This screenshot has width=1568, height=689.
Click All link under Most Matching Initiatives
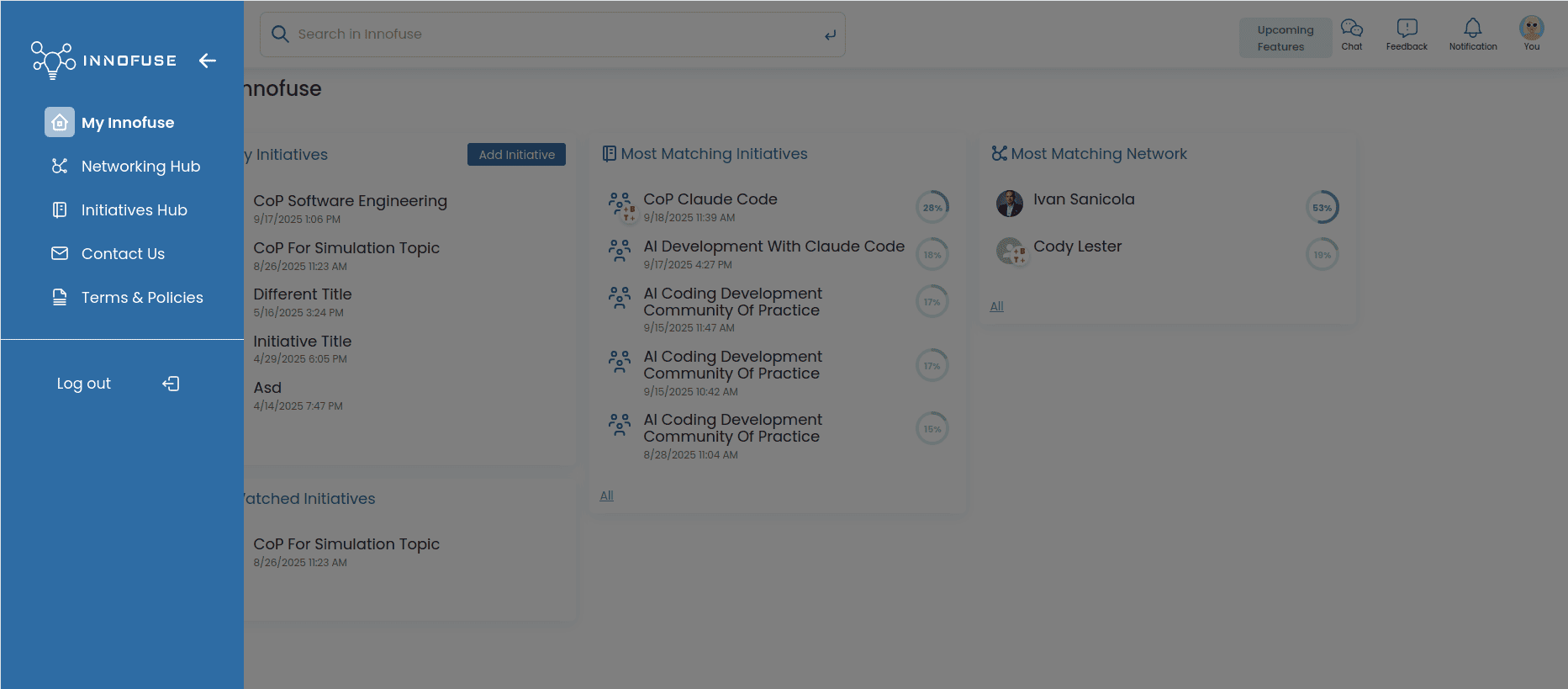[x=606, y=496]
